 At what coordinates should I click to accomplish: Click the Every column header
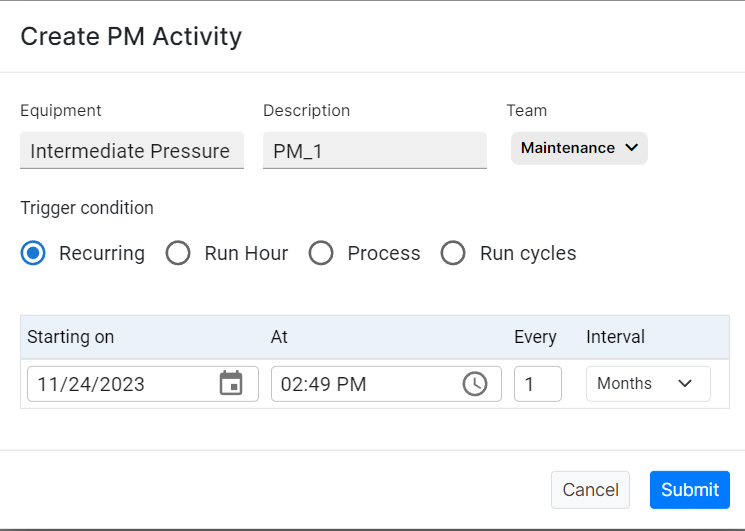point(535,337)
